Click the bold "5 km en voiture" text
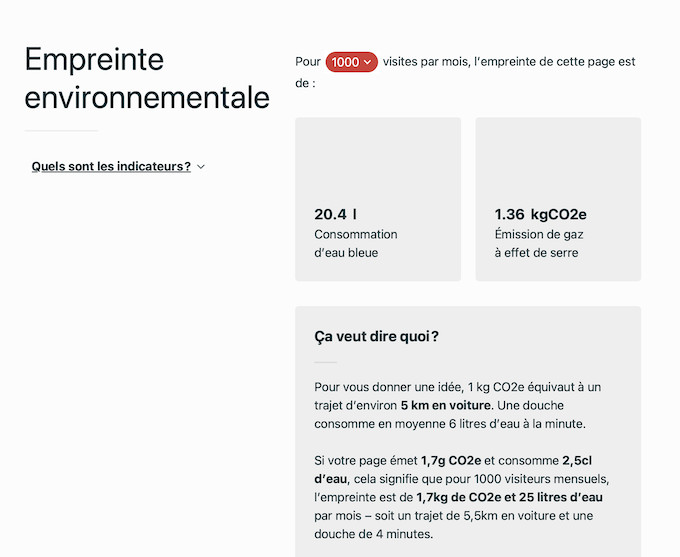The width and height of the screenshot is (680, 557). click(445, 405)
